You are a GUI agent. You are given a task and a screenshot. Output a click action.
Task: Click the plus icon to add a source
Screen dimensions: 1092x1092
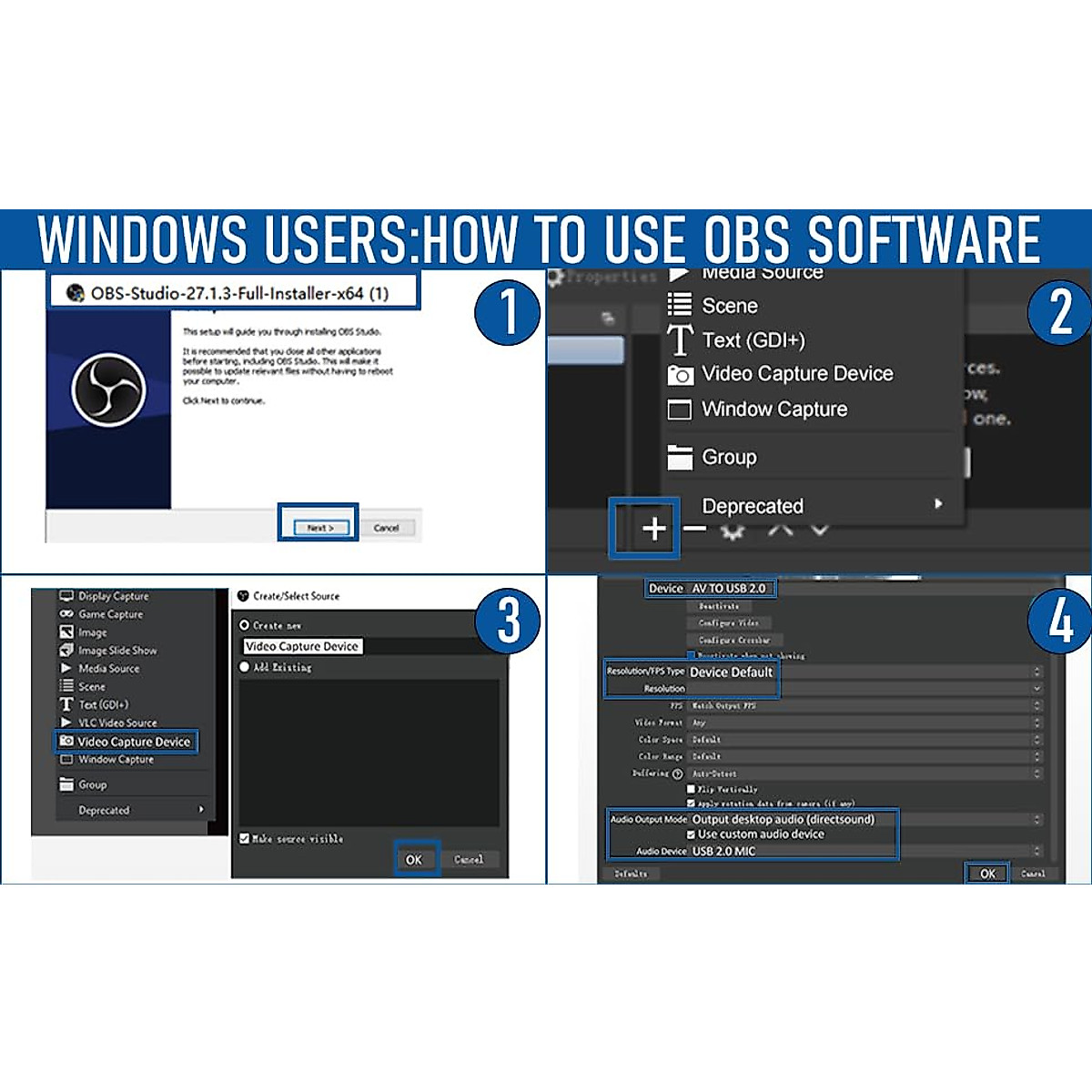click(653, 529)
